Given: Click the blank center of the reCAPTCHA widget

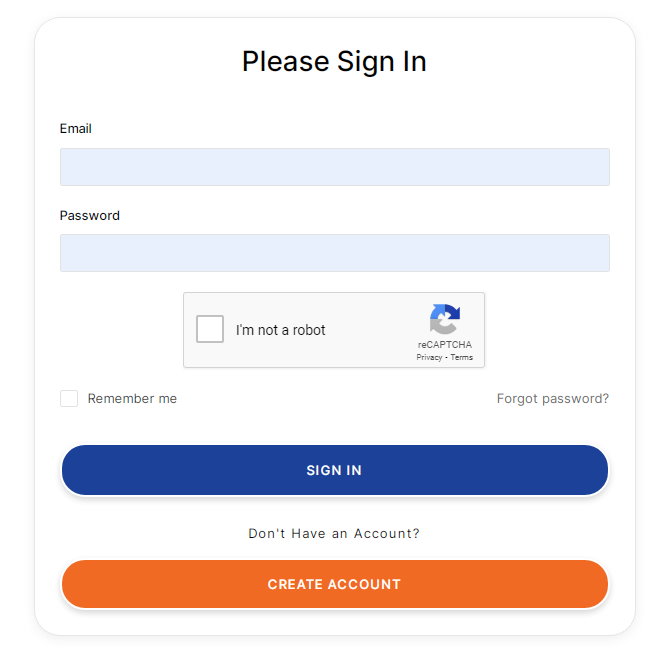Looking at the screenshot, I should pos(369,330).
